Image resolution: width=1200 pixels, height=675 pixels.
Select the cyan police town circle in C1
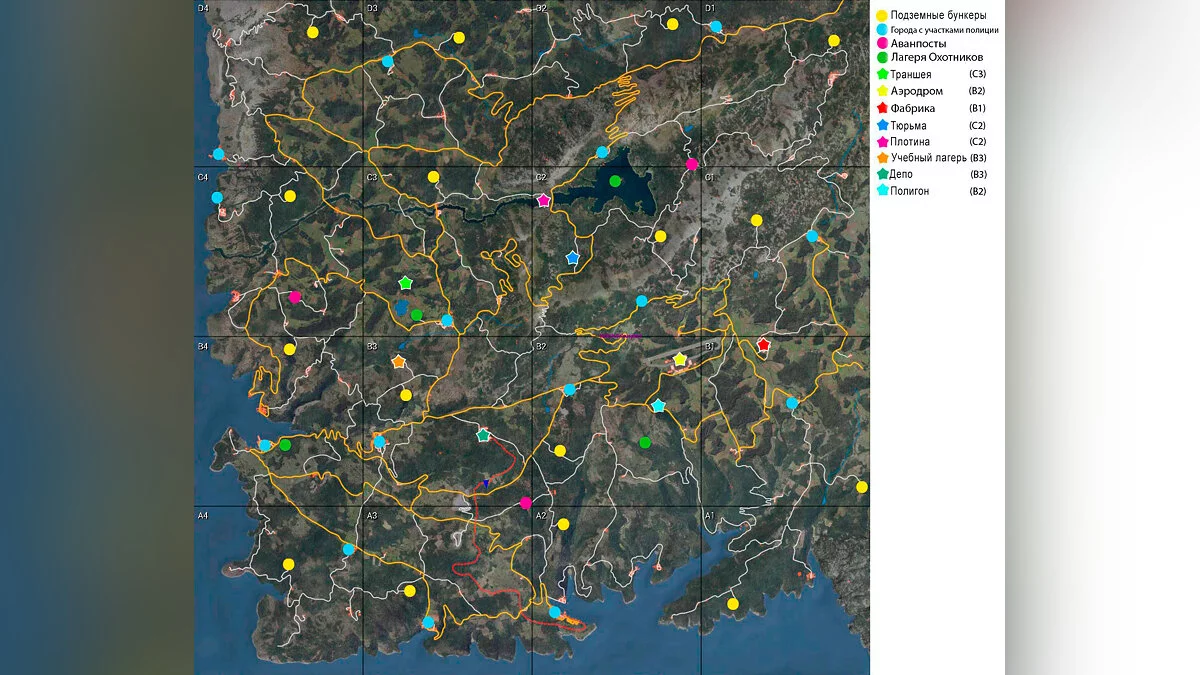(x=812, y=236)
